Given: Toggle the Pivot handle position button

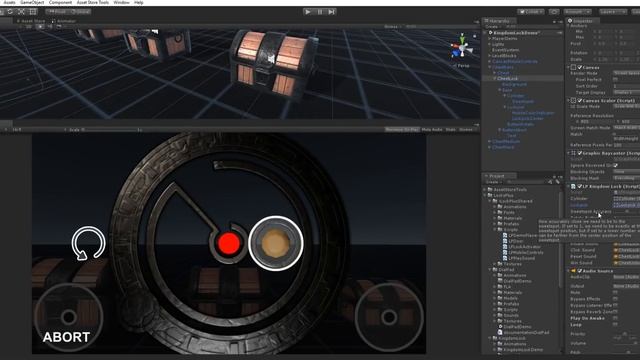Looking at the screenshot, I should [57, 12].
